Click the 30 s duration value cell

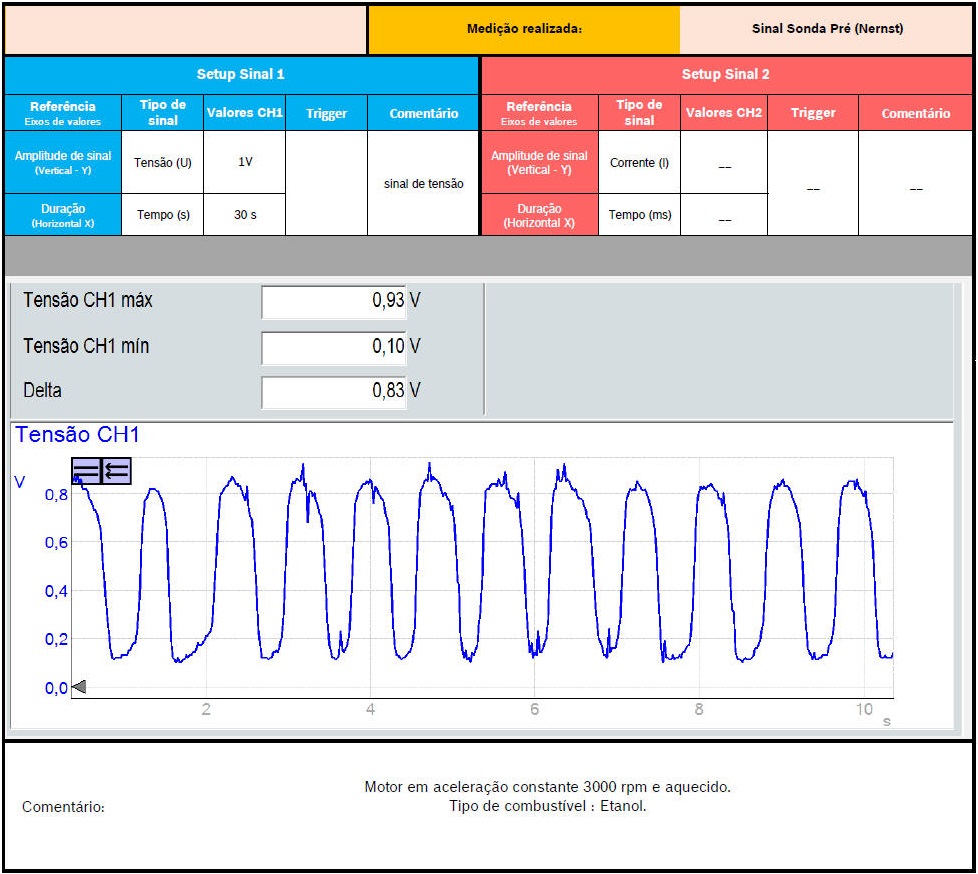click(244, 215)
